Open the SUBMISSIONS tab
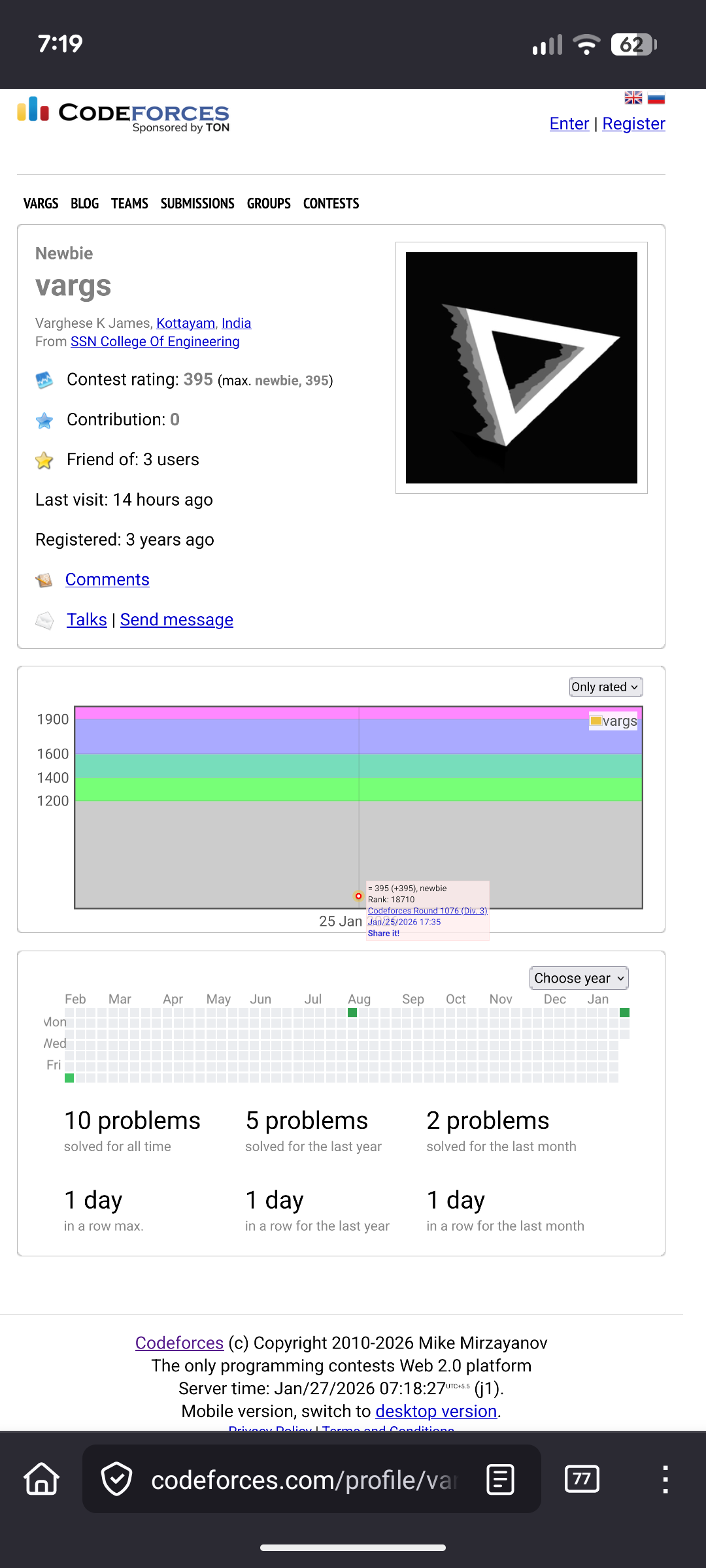The image size is (706, 1568). pyautogui.click(x=197, y=204)
